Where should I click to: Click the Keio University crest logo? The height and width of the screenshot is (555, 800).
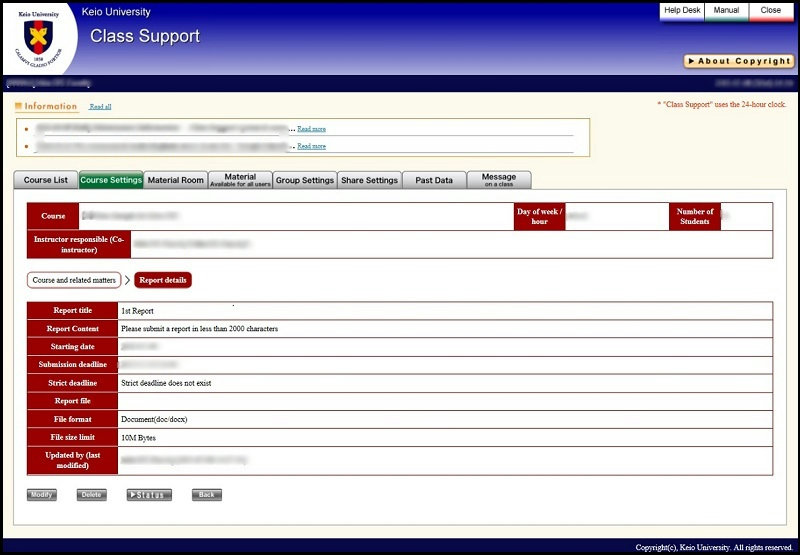tap(39, 39)
